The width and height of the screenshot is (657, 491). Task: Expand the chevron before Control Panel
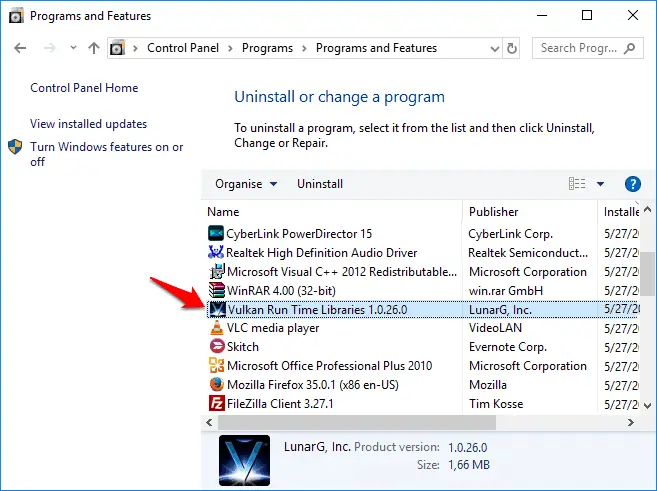pyautogui.click(x=135, y=49)
